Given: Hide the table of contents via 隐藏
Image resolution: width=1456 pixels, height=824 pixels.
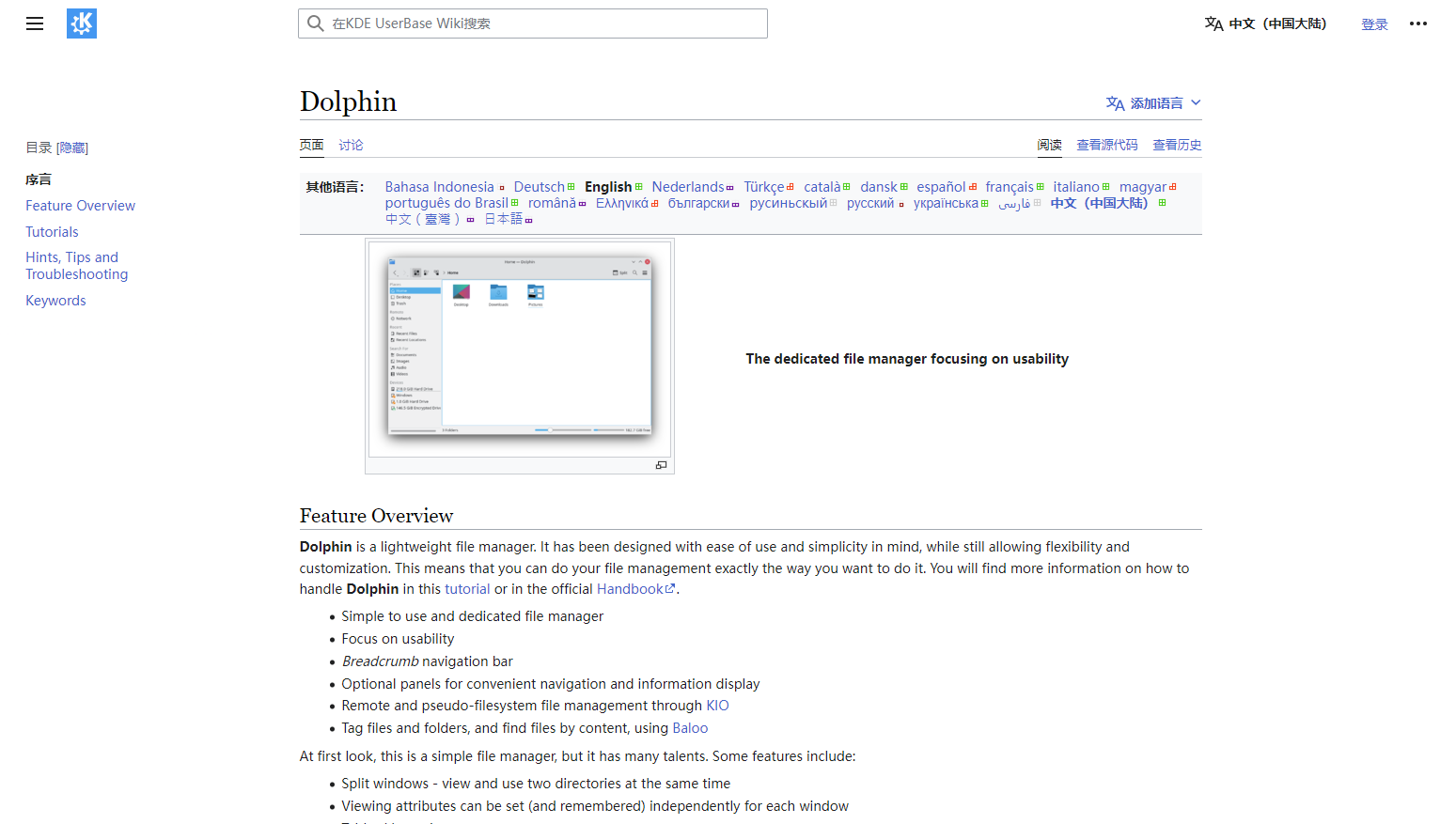Looking at the screenshot, I should [72, 148].
